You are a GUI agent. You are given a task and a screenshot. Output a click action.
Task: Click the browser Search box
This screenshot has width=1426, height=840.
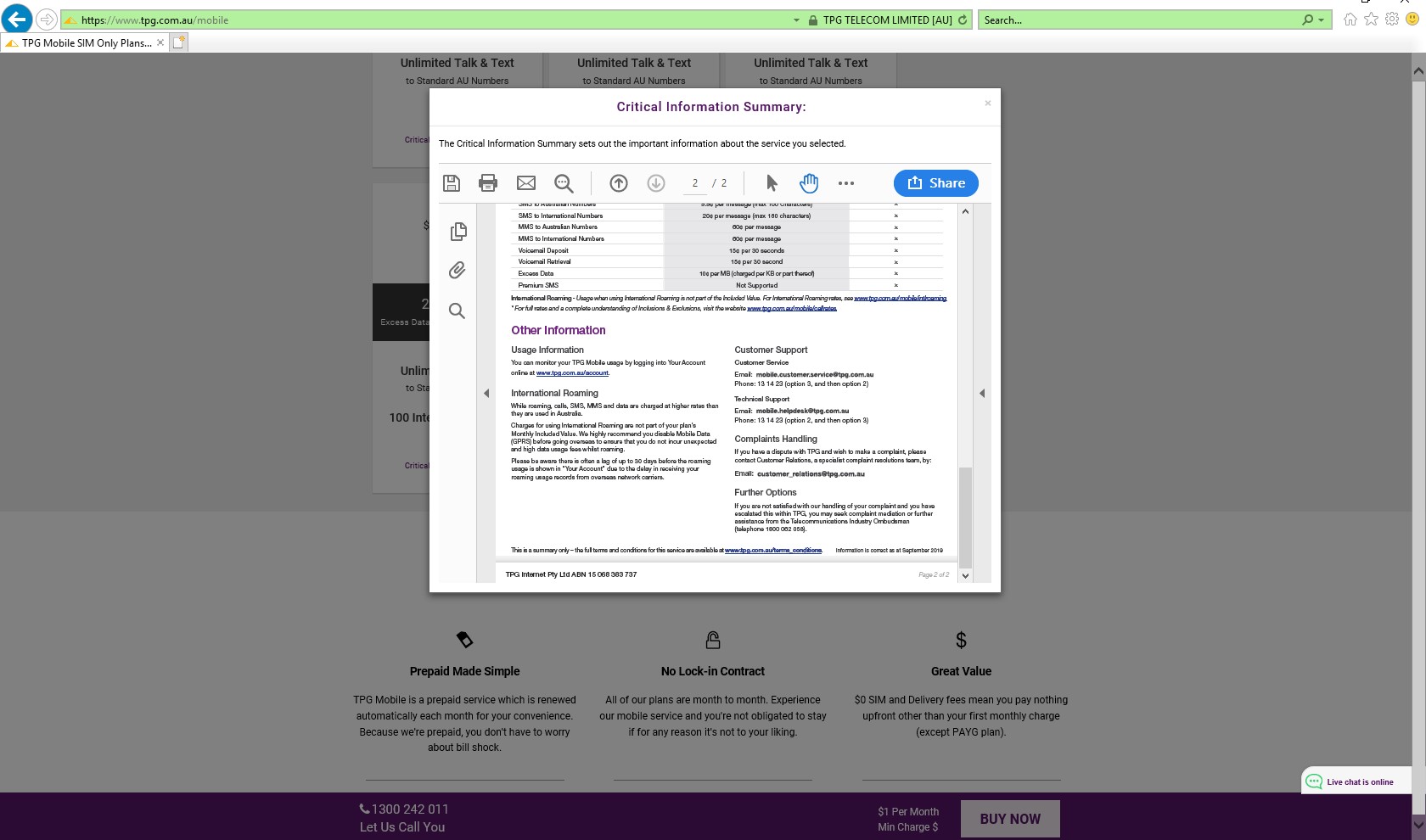tap(1137, 20)
